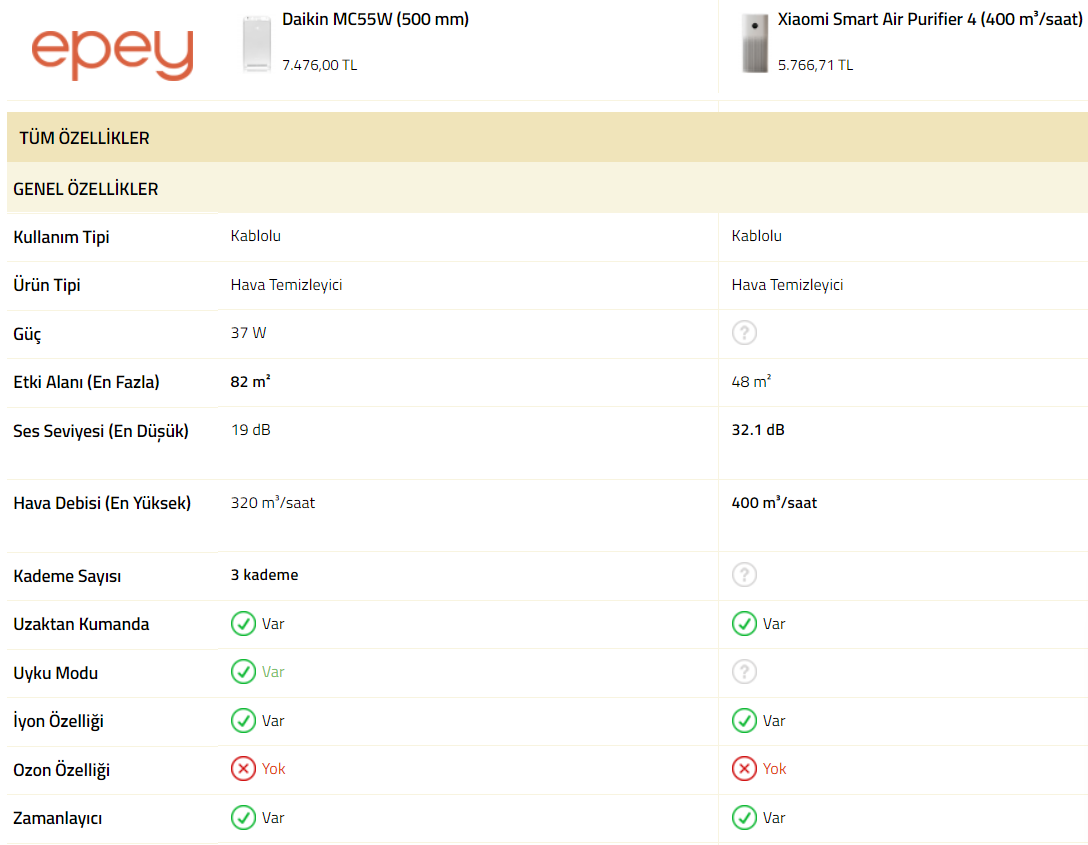Click the Güç row label

27,334
